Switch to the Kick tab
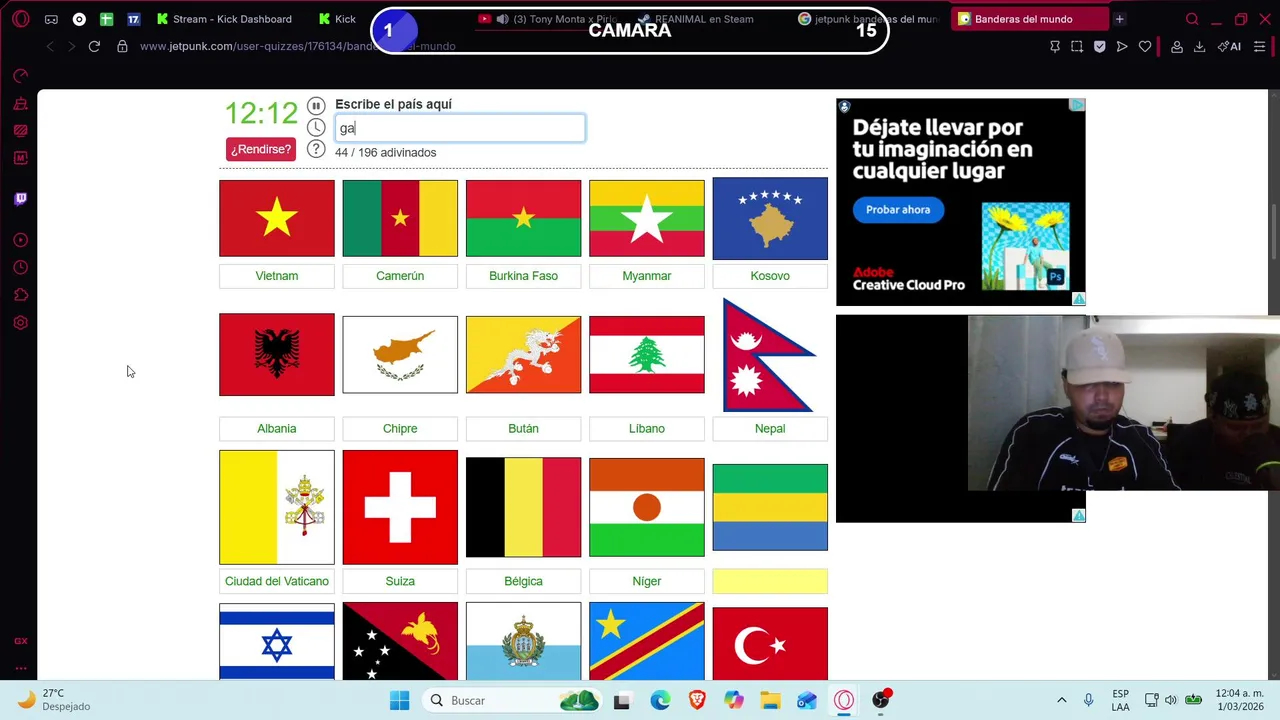 [338, 19]
